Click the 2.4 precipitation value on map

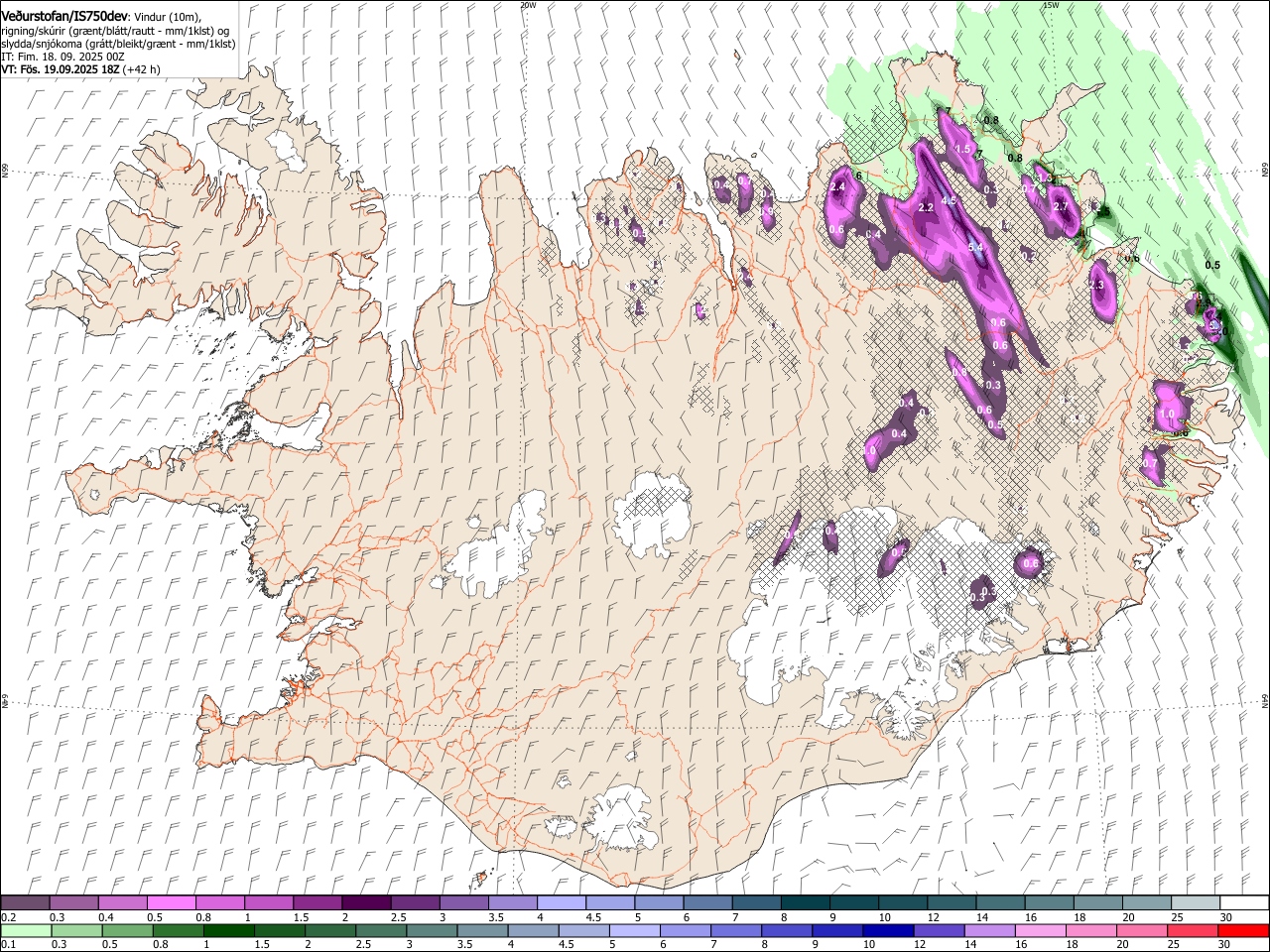point(837,187)
